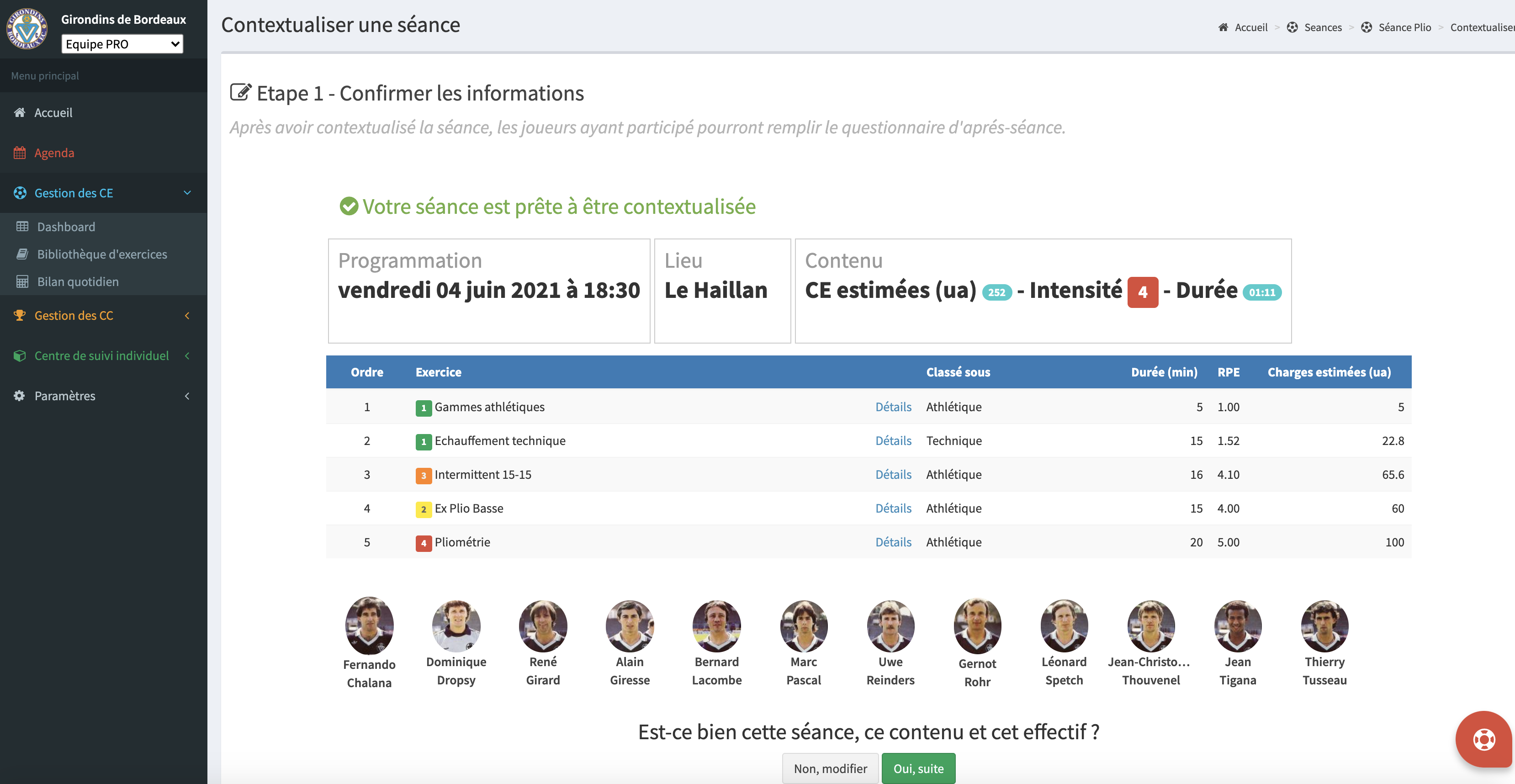
Task: Go to Dashboard submenu
Action: (x=66, y=227)
